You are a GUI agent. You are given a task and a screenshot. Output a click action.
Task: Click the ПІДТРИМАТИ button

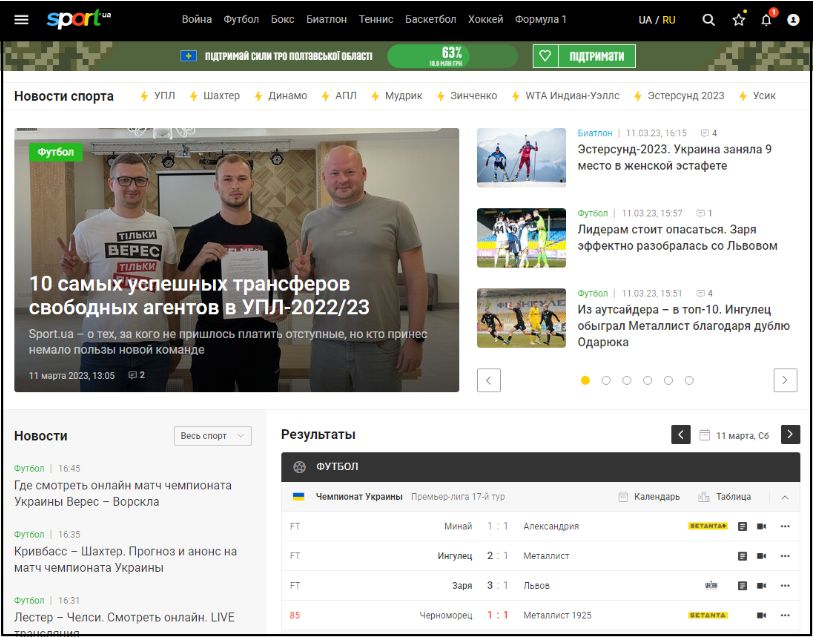pyautogui.click(x=597, y=56)
